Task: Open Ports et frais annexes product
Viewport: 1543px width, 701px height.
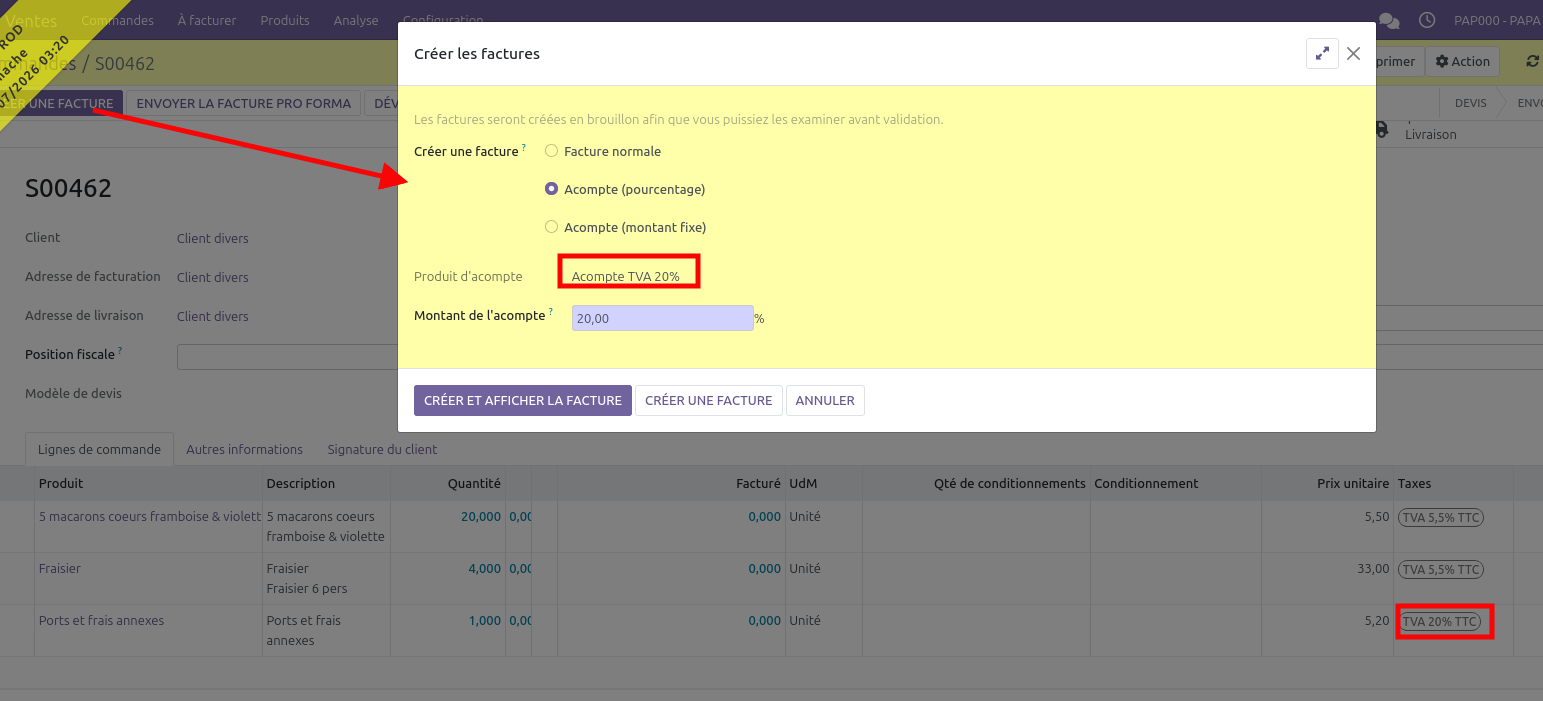Action: coord(101,620)
